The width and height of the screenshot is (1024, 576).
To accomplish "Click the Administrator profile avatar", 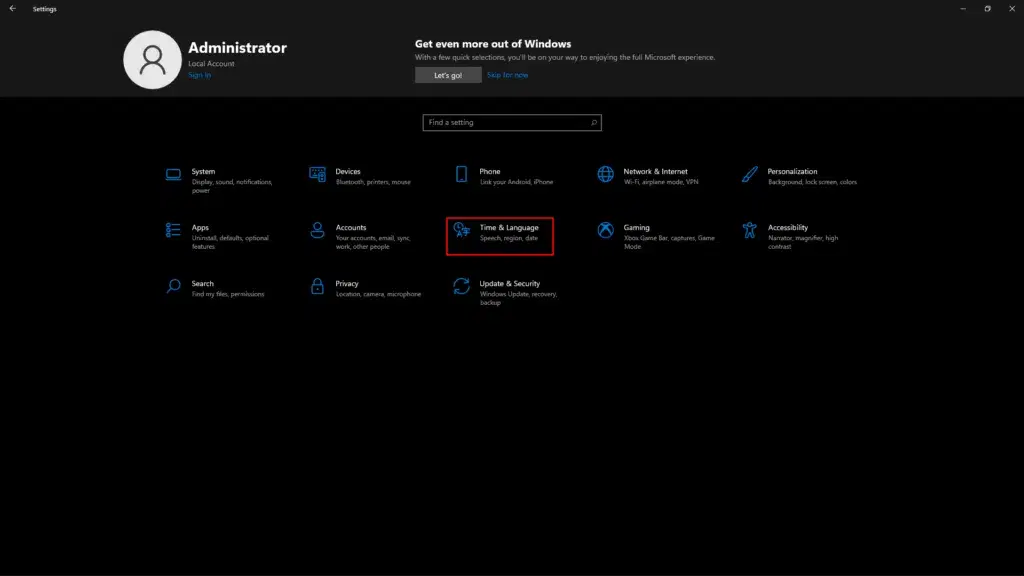I will pos(152,59).
